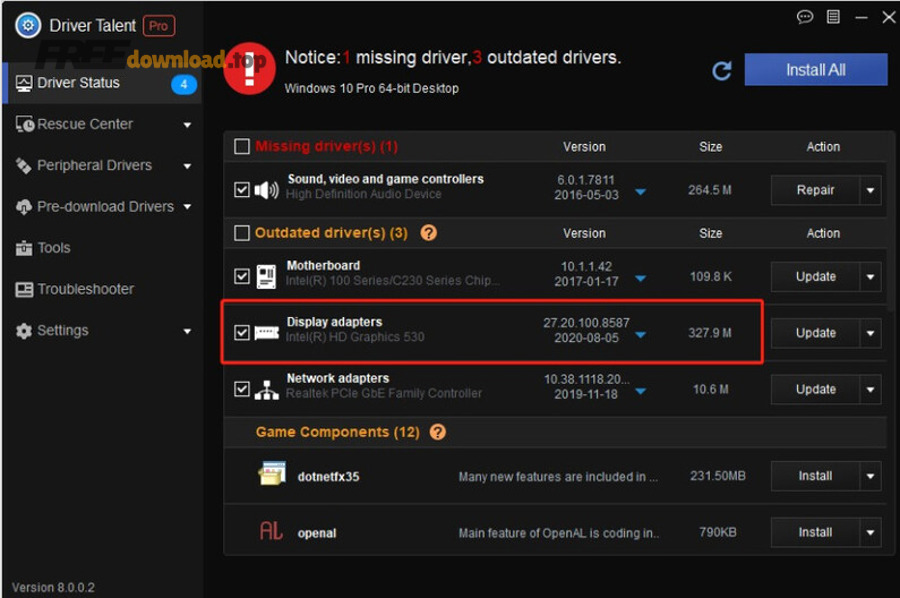
Task: Click the Game Components (12) heading
Action: tap(338, 432)
